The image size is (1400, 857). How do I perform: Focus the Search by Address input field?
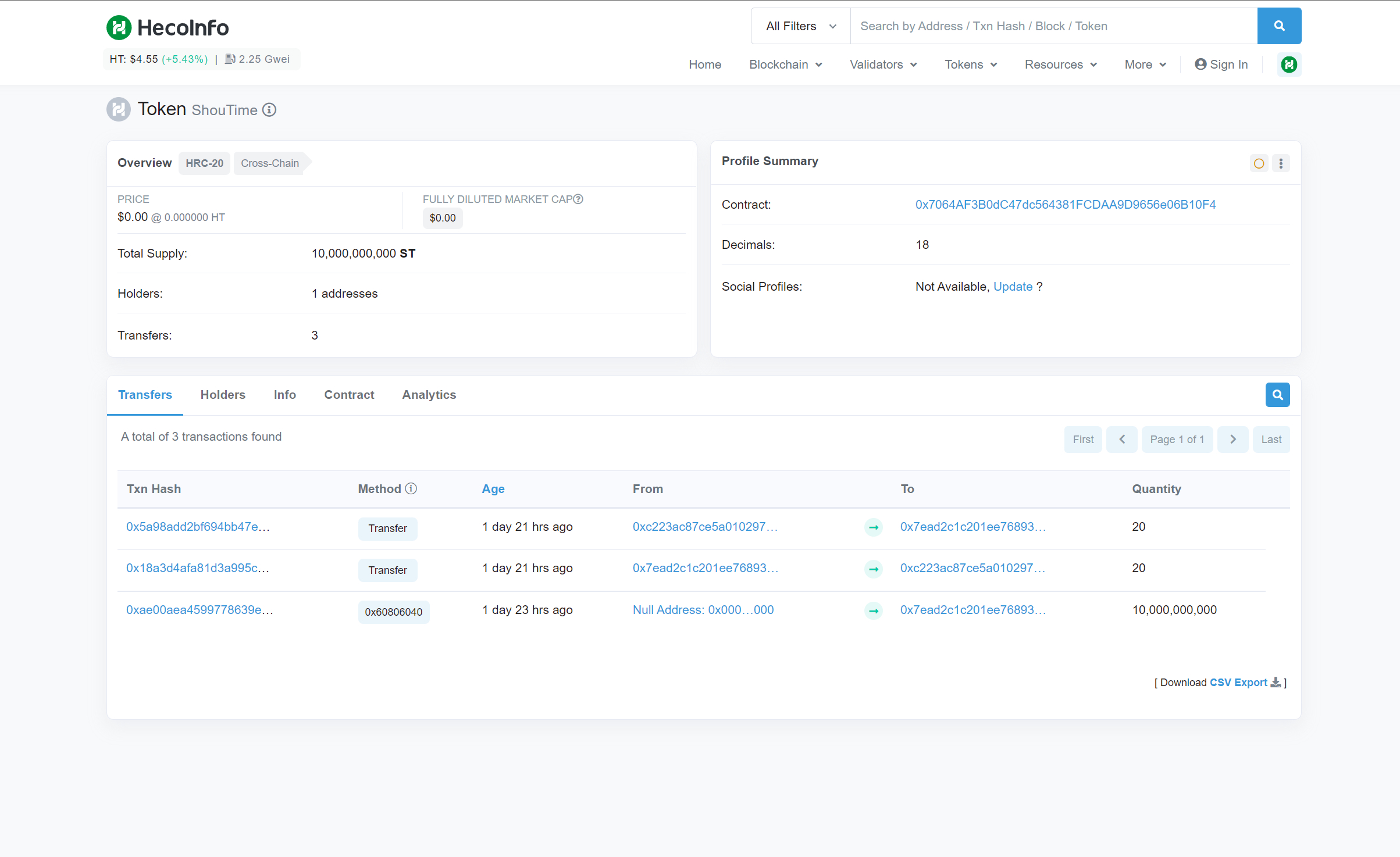pos(1053,26)
